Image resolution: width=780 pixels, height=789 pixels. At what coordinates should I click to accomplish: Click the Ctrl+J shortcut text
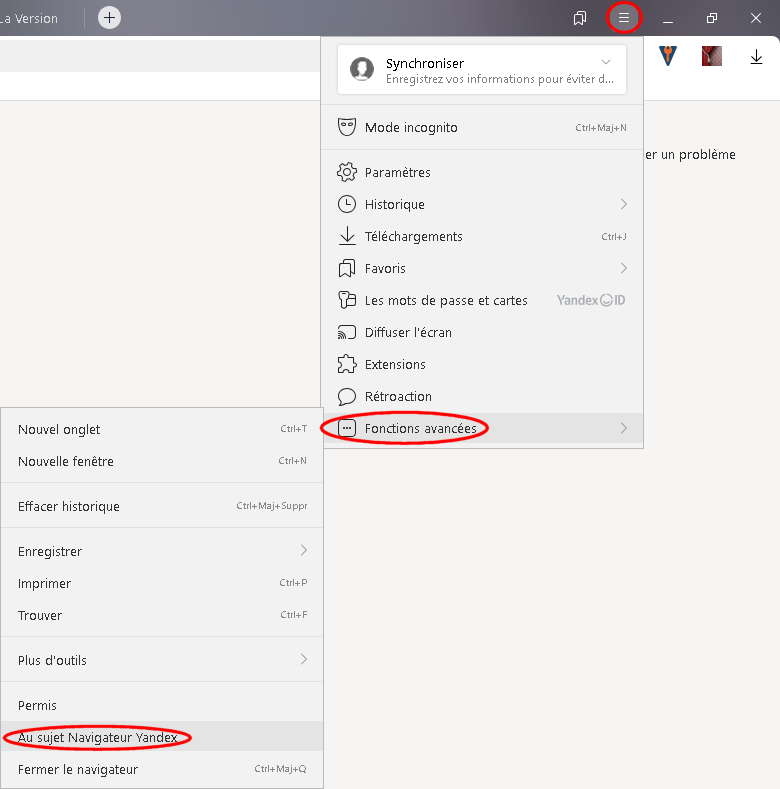(x=614, y=236)
